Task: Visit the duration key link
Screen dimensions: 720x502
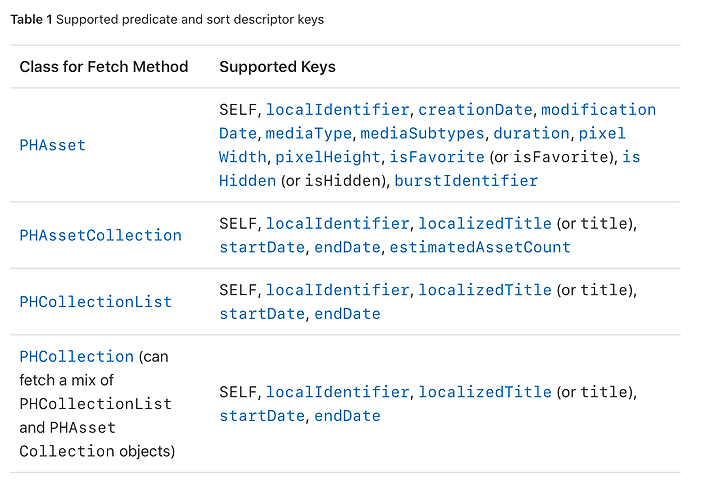Action: [x=531, y=133]
